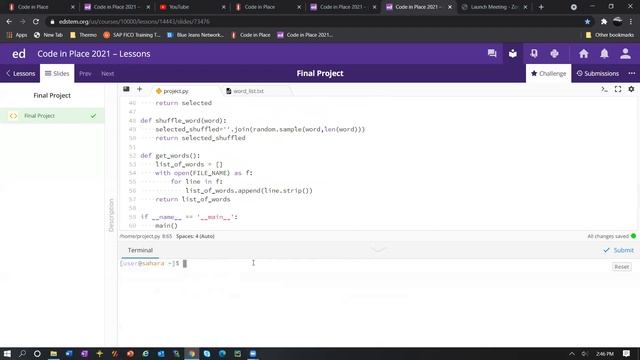Viewport: 640px width, 360px height.
Task: Bookmark this page with the star
Action: (x=587, y=21)
